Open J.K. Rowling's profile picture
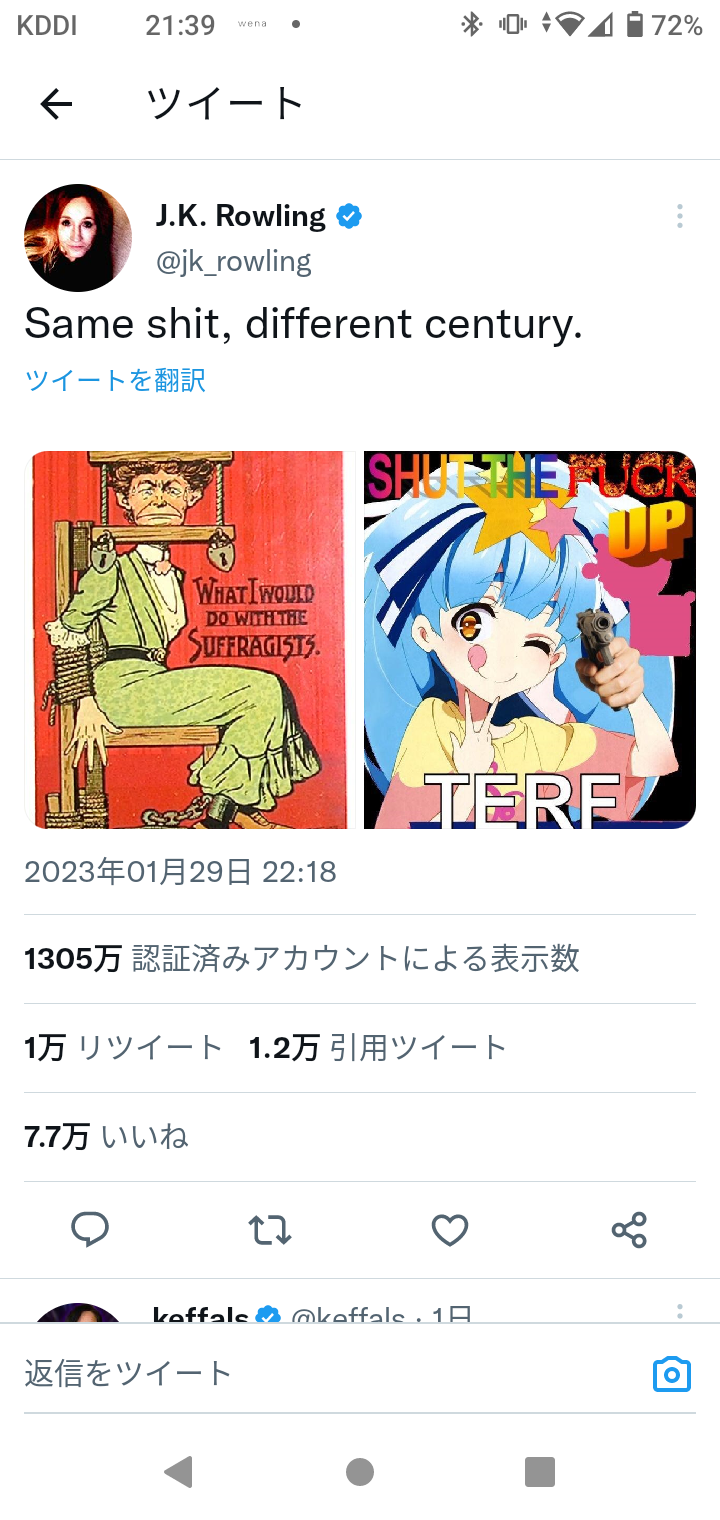The width and height of the screenshot is (720, 1520). [78, 238]
